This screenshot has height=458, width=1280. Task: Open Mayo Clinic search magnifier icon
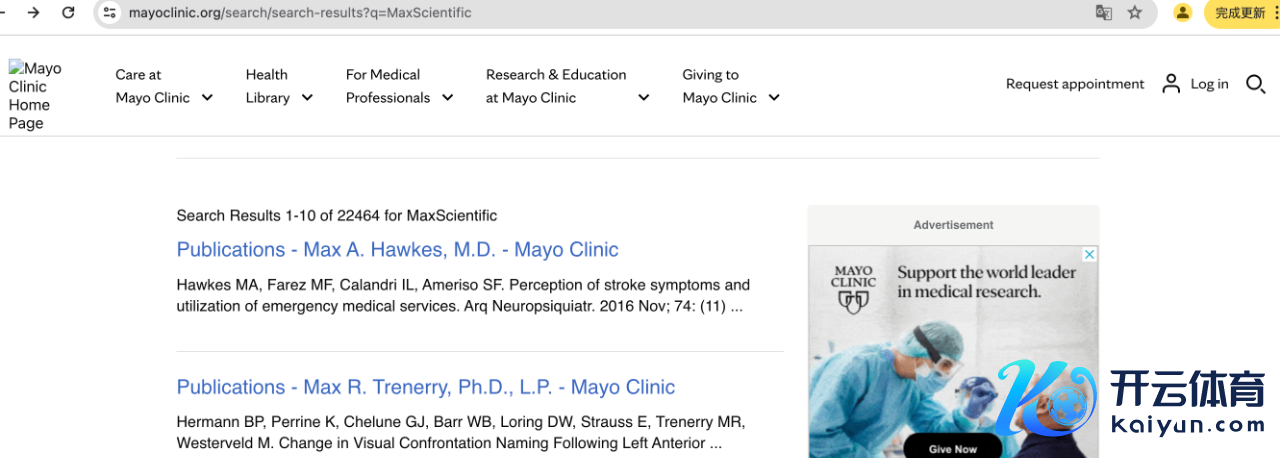[x=1256, y=84]
